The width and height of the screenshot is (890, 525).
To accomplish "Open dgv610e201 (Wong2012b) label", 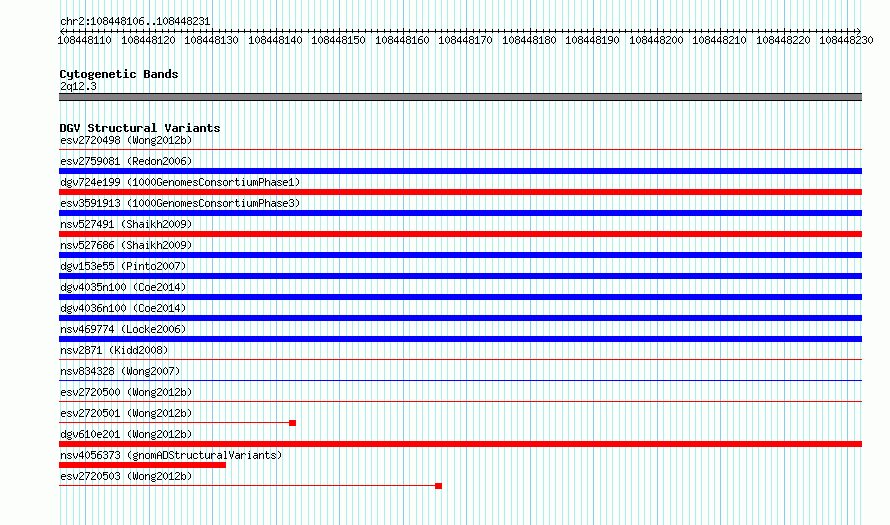I will (x=126, y=434).
